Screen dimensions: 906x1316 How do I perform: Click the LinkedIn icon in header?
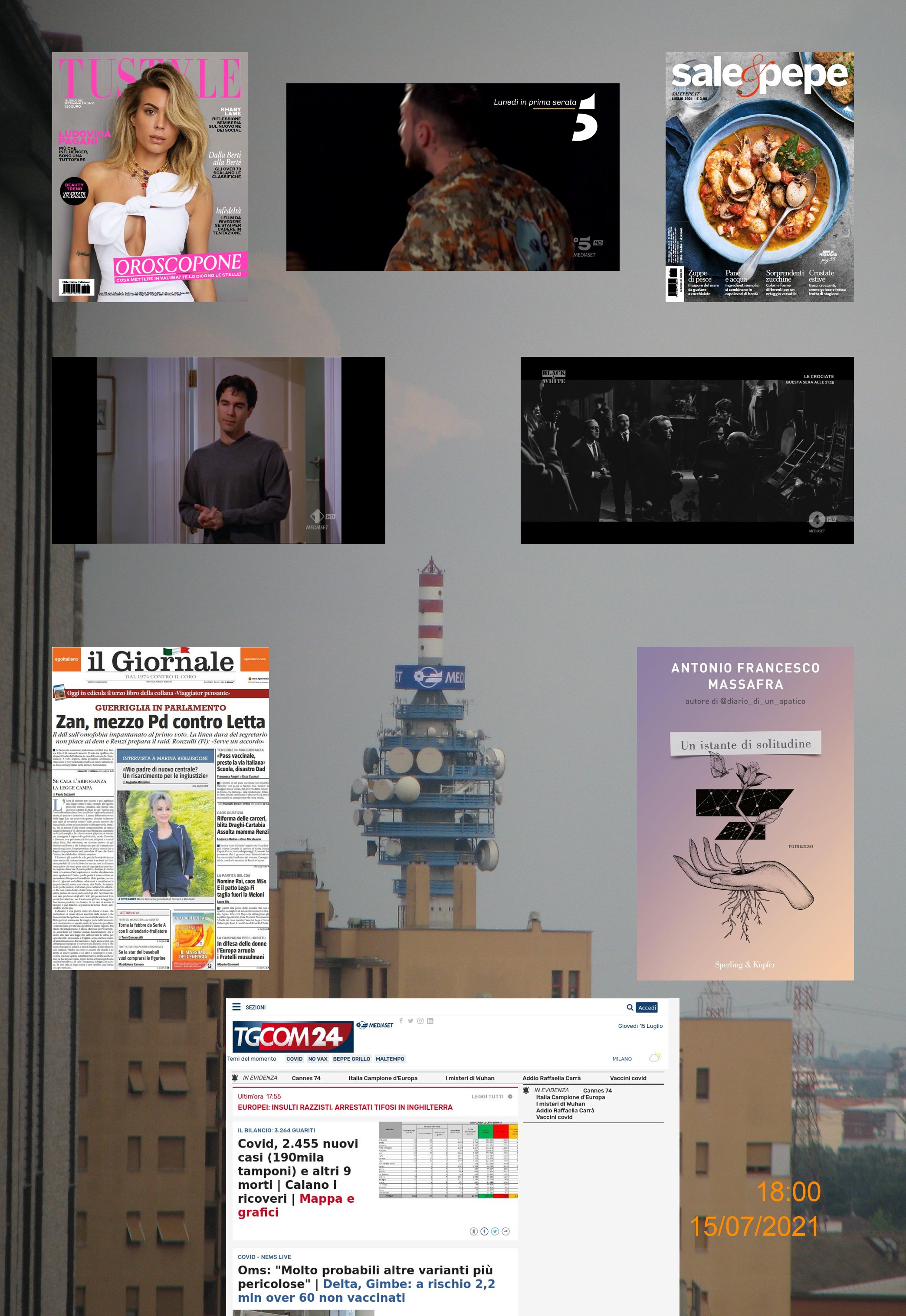pyautogui.click(x=430, y=1021)
